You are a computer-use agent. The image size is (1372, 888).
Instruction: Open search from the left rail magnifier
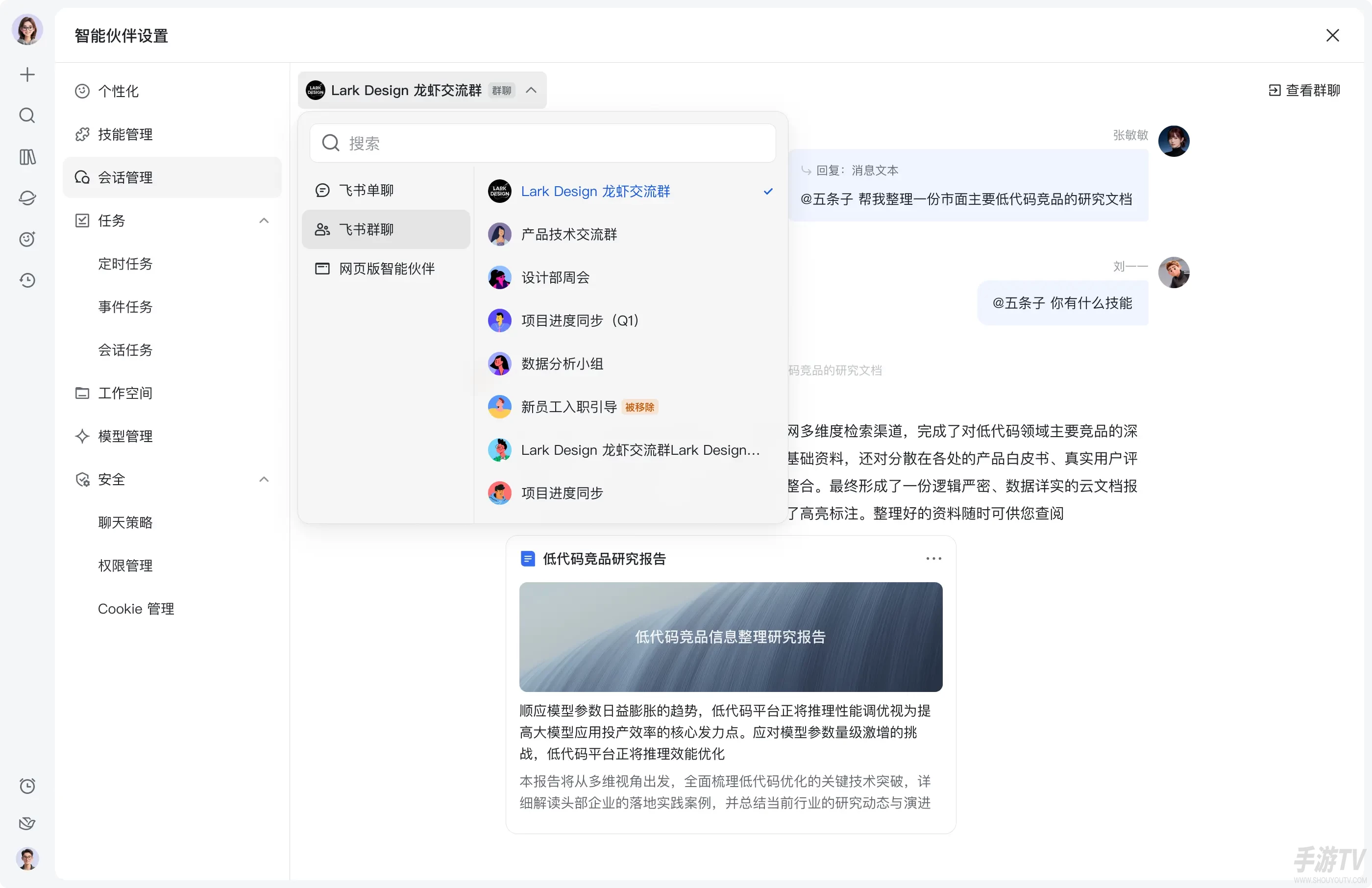point(27,115)
